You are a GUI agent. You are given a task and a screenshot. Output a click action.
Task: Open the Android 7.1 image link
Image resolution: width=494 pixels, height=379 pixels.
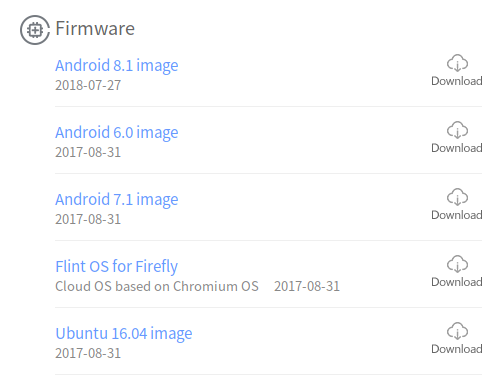[x=117, y=200]
